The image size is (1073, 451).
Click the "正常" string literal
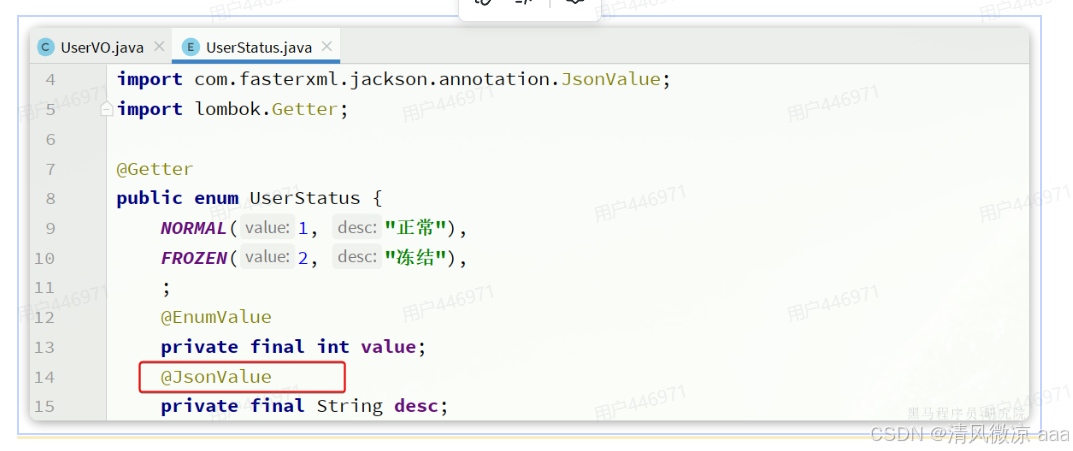tap(415, 228)
